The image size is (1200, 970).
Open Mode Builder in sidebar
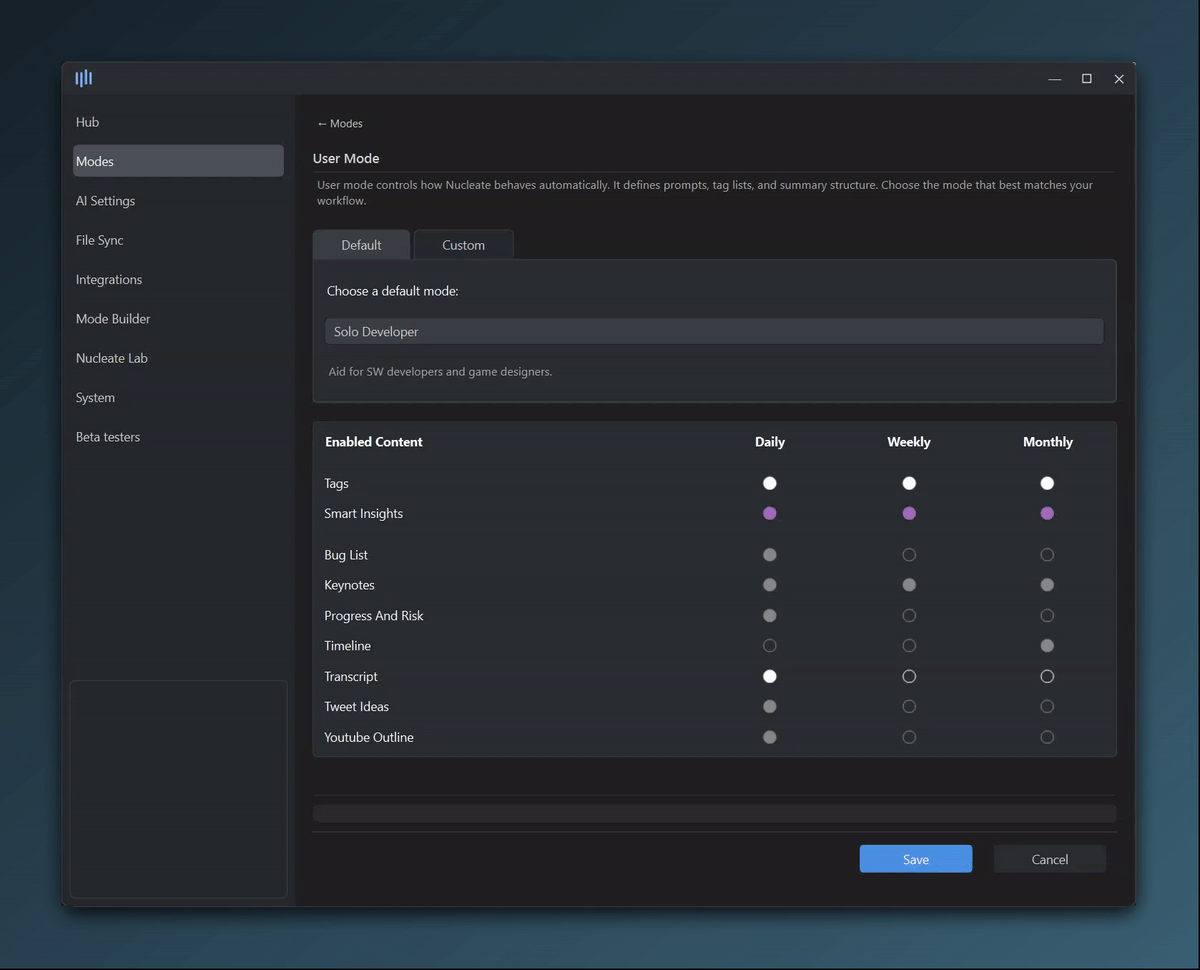tap(178, 319)
